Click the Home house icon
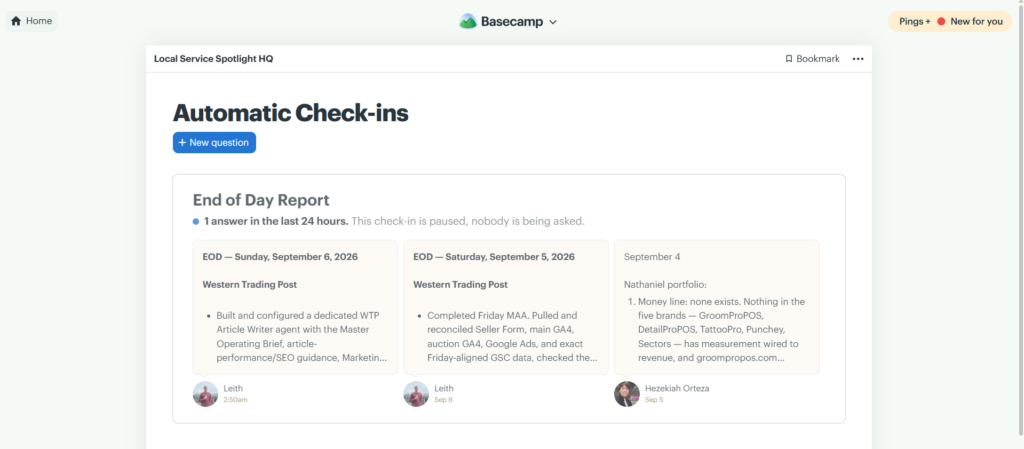 coord(16,21)
